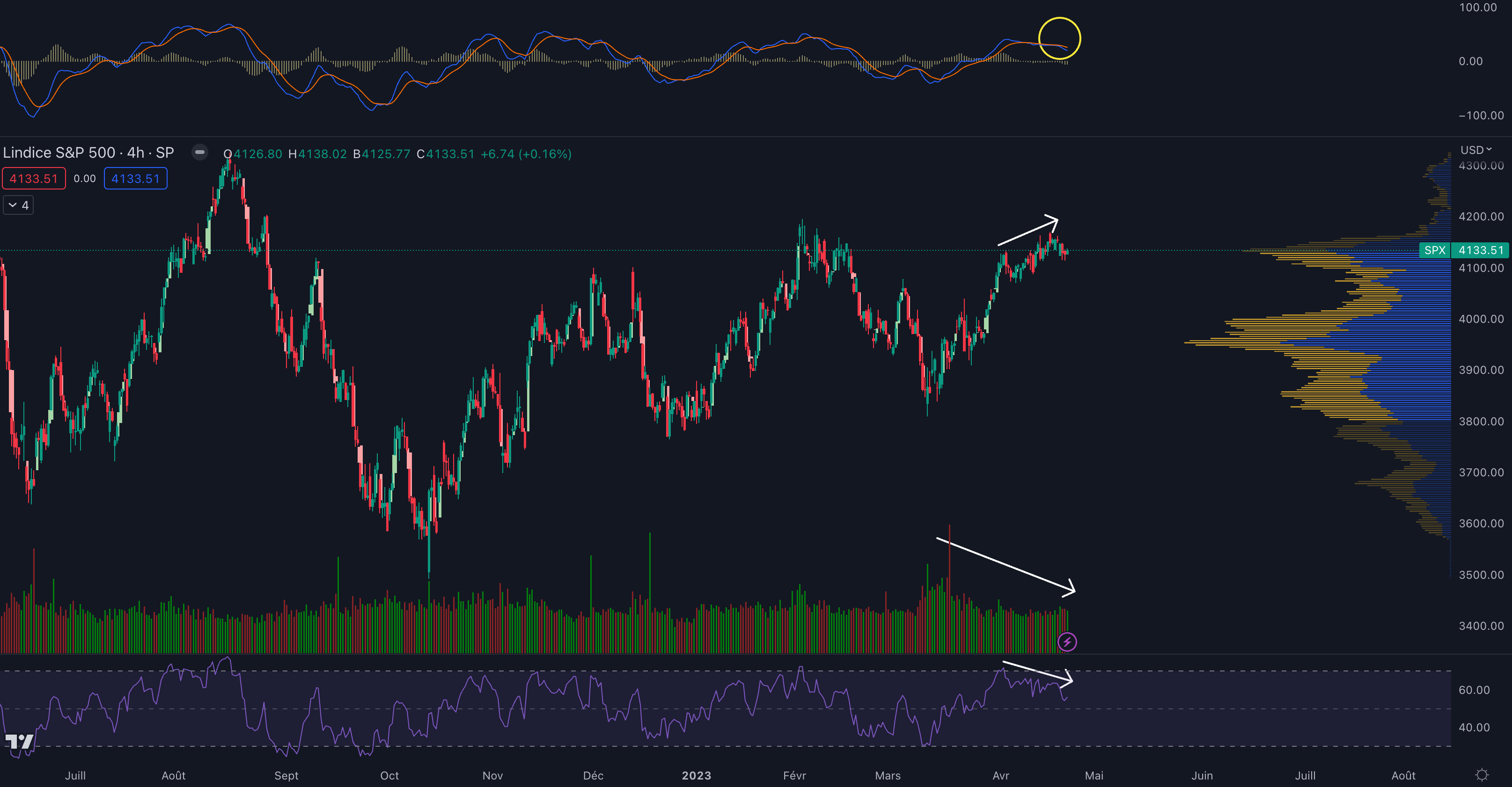
Task: Click the Mai label on time axis
Action: click(1094, 775)
